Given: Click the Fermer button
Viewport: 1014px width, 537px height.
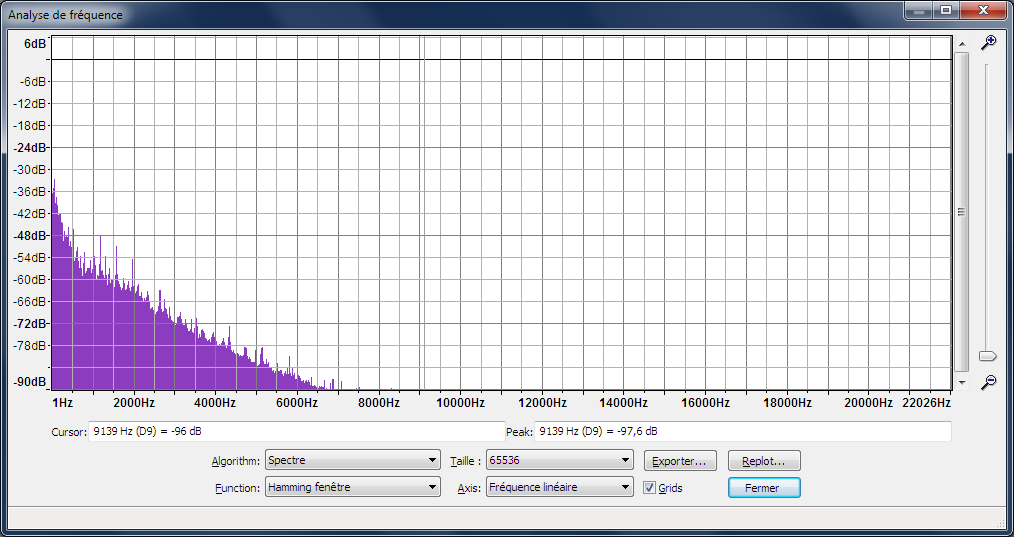Looking at the screenshot, I should (x=764, y=488).
